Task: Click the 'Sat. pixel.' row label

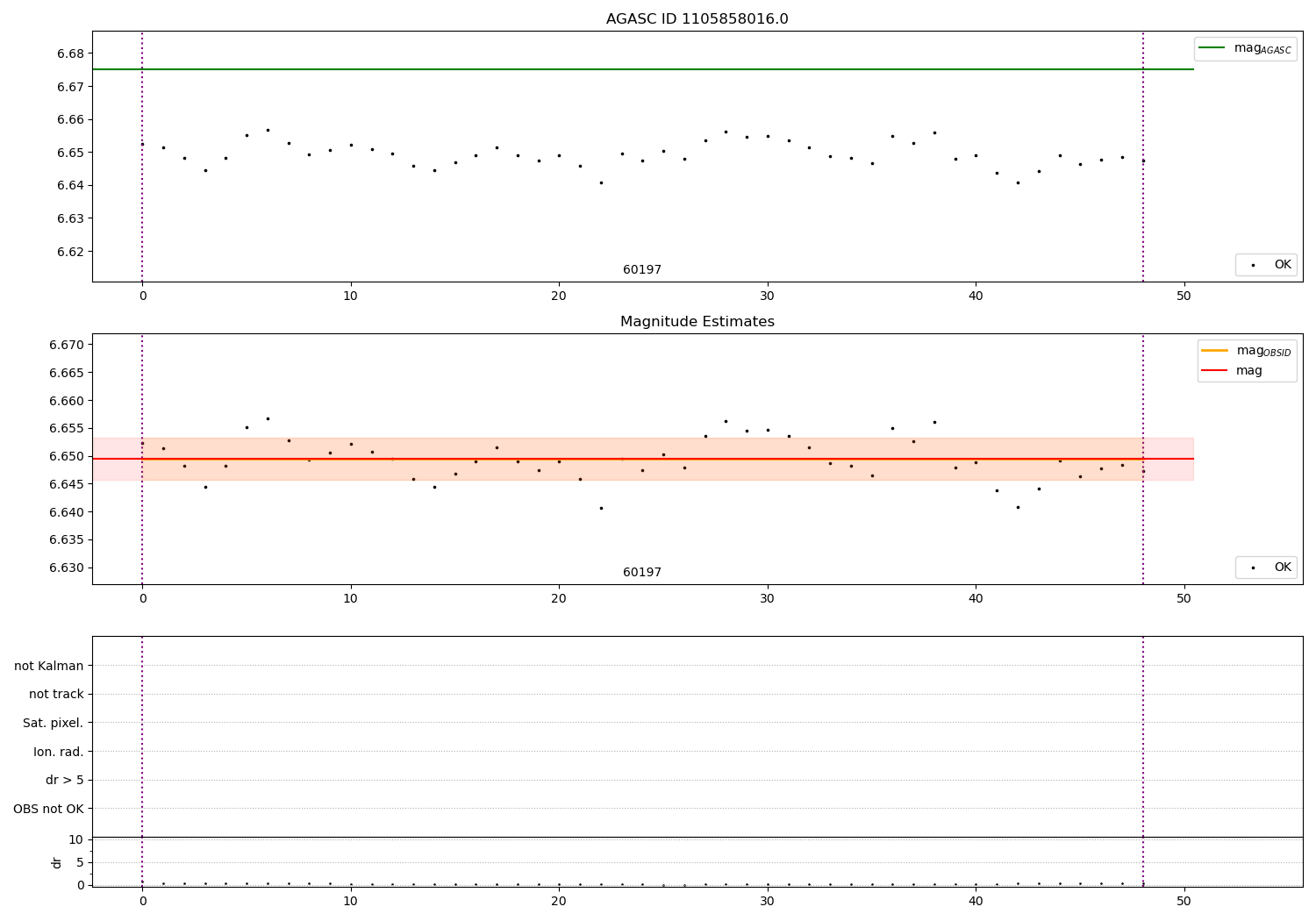Action: coord(54,723)
